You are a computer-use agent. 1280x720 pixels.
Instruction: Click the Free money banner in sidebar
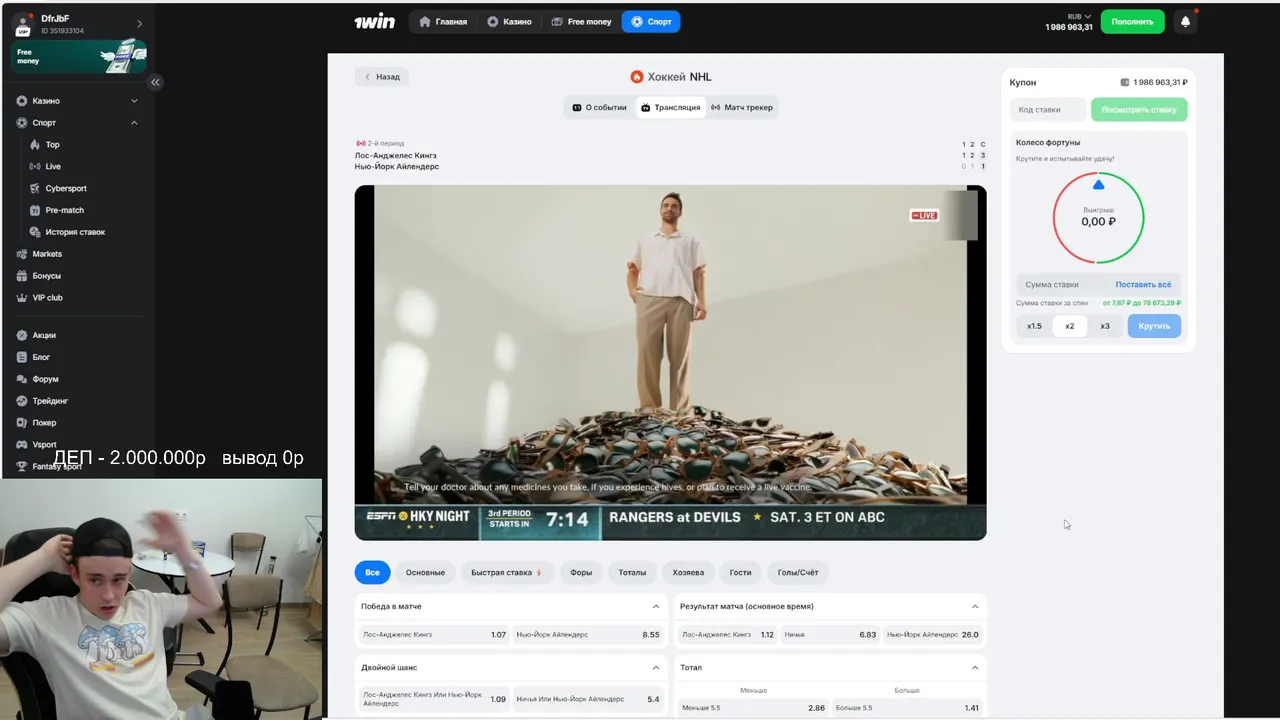tap(79, 56)
